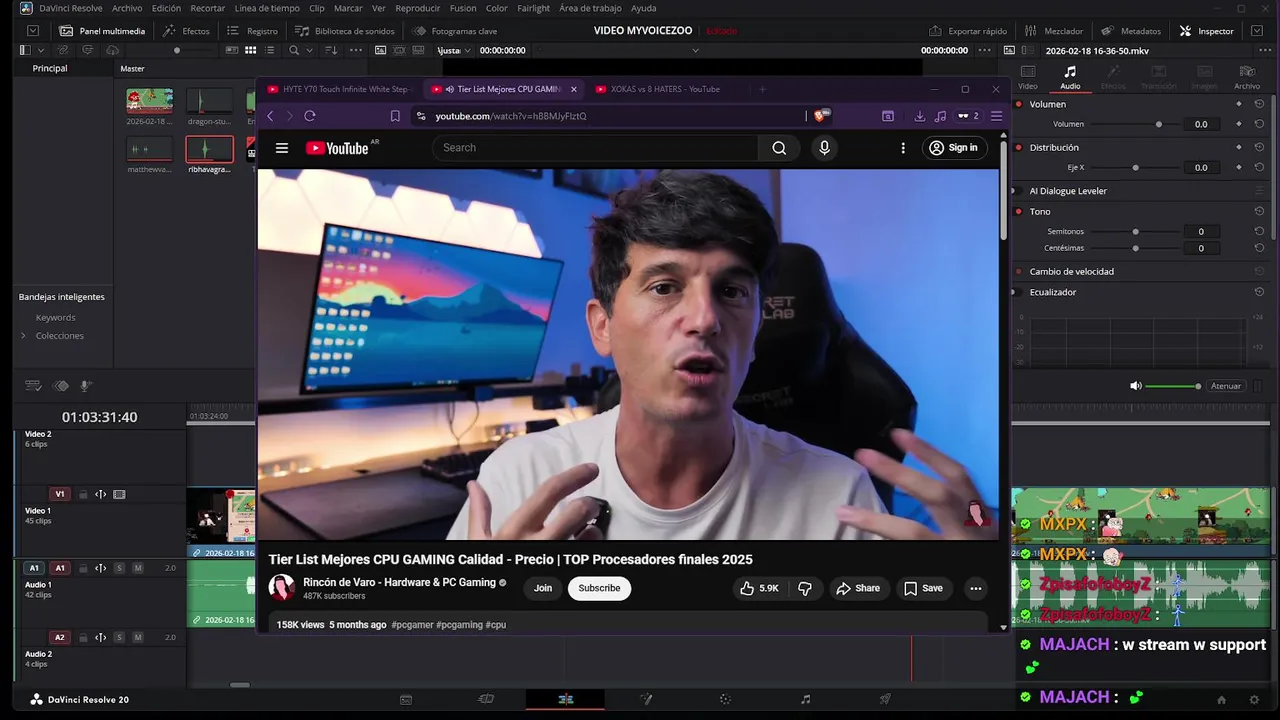Open the Efectos panel in DaVinci
Image resolution: width=1280 pixels, height=720 pixels.
coord(186,31)
